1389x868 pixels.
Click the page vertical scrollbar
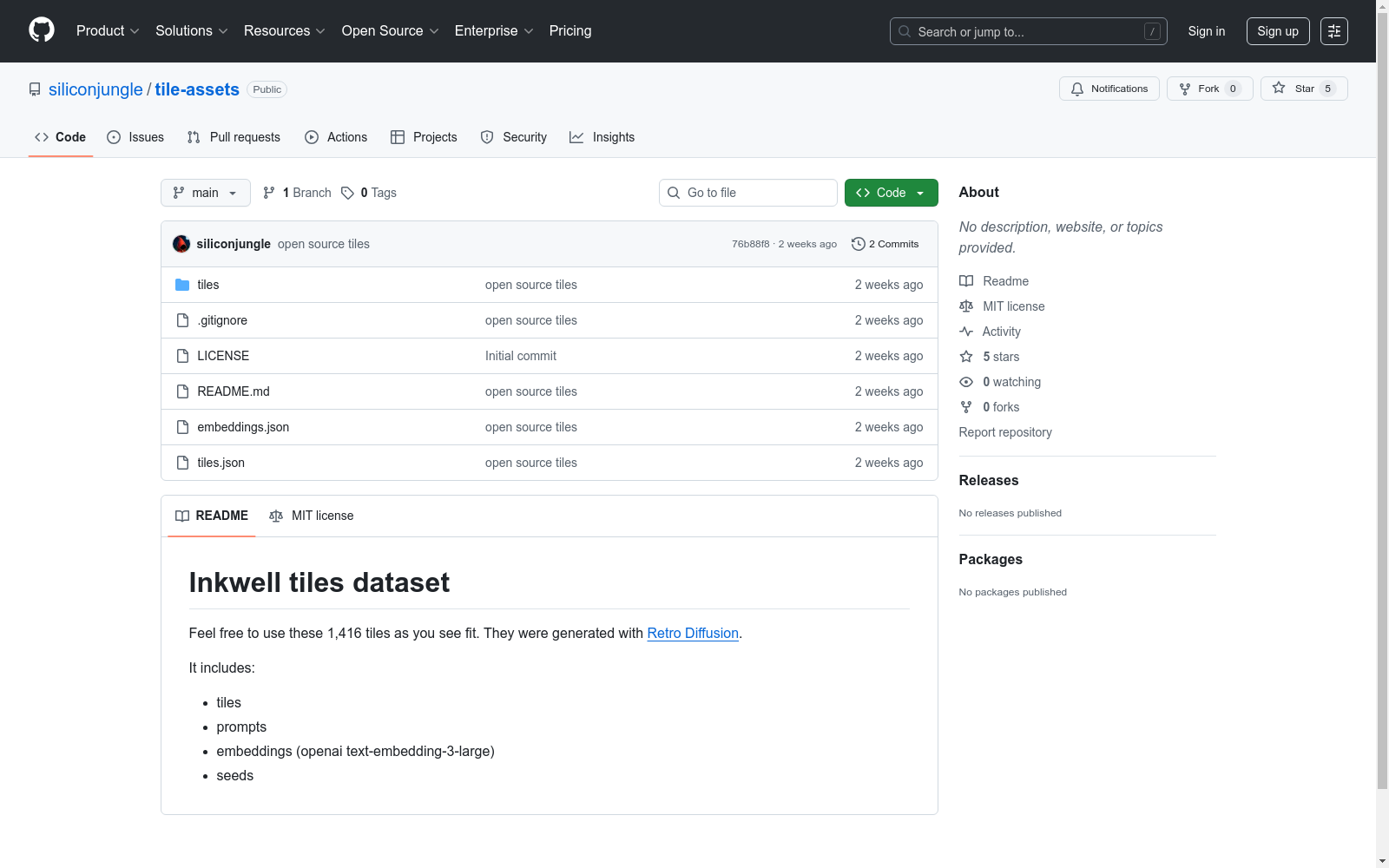[1383, 399]
